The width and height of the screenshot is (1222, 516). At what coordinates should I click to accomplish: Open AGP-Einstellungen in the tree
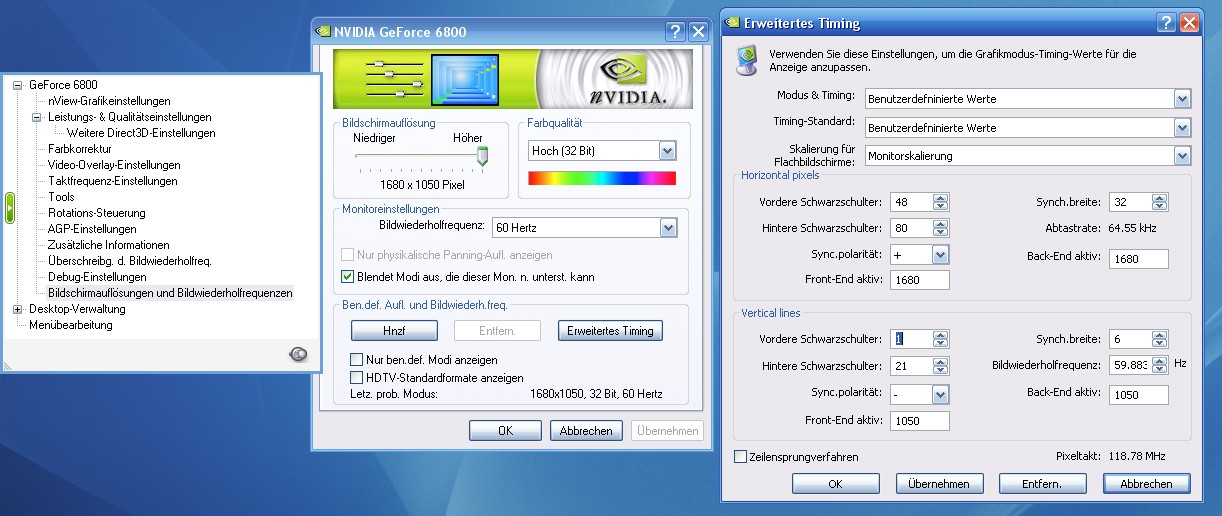click(92, 229)
